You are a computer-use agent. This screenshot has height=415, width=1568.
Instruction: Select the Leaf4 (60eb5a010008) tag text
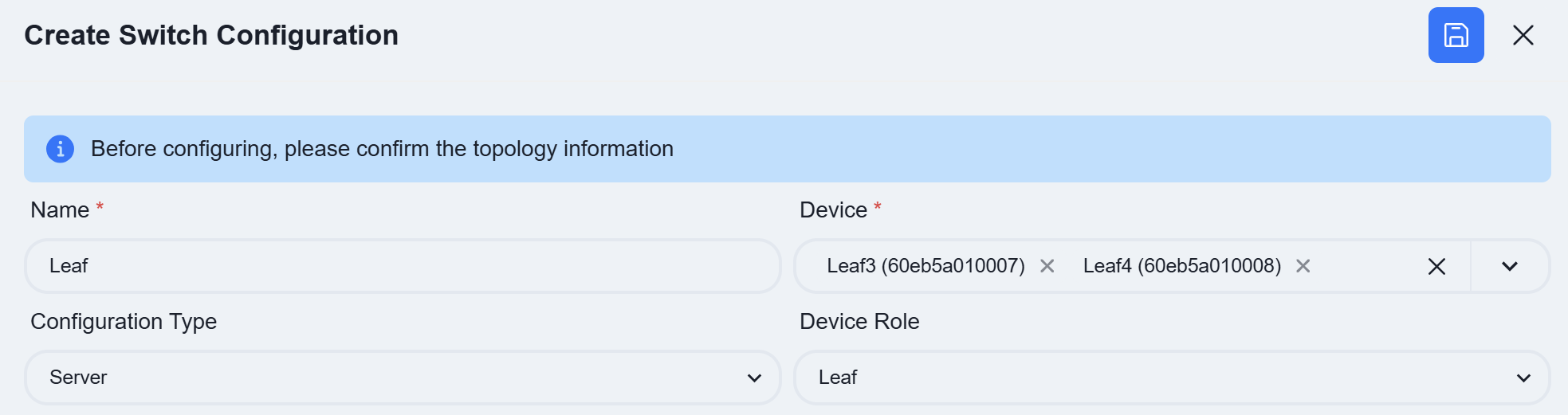coord(1182,266)
